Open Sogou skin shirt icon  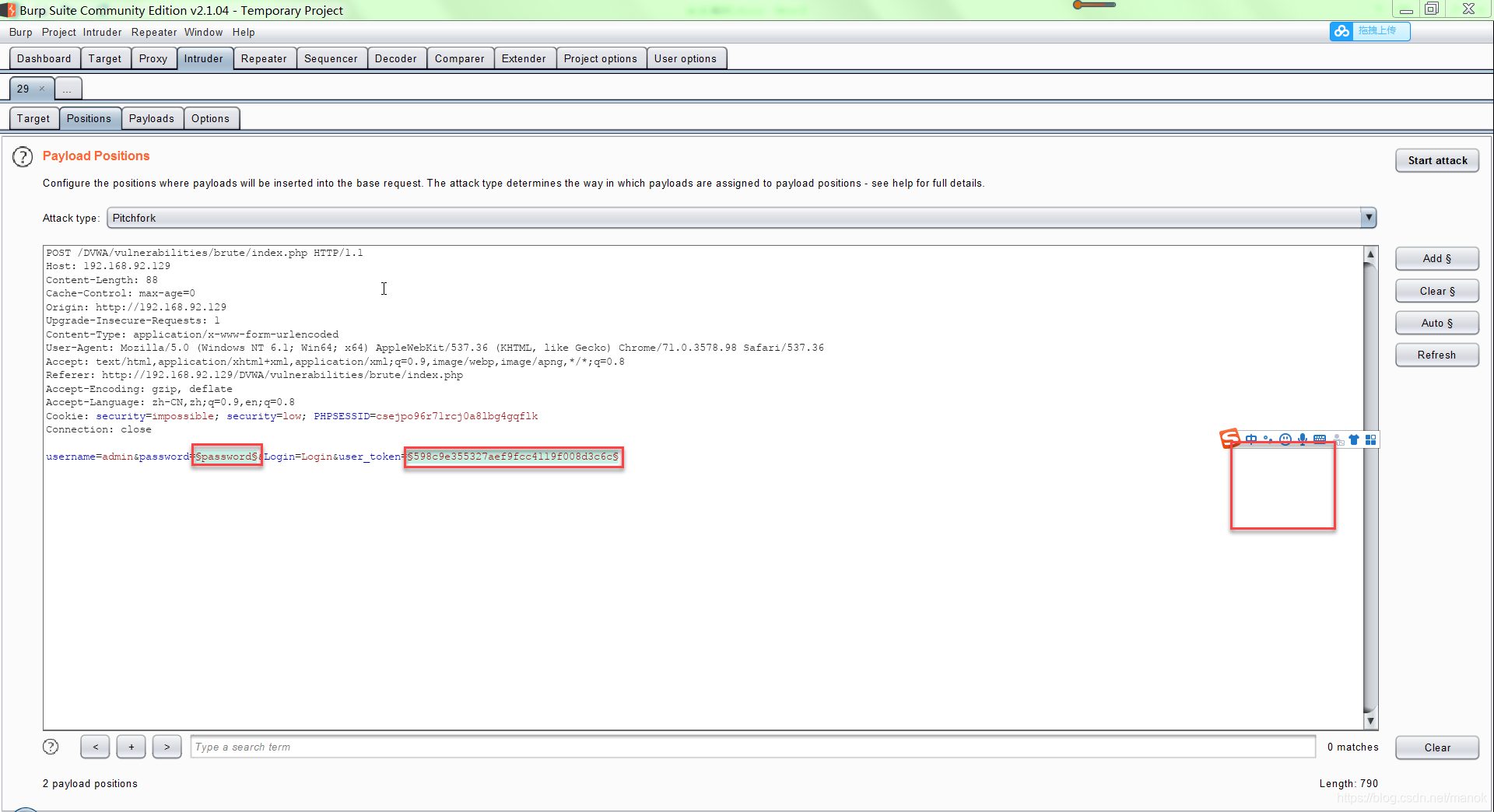(1354, 439)
